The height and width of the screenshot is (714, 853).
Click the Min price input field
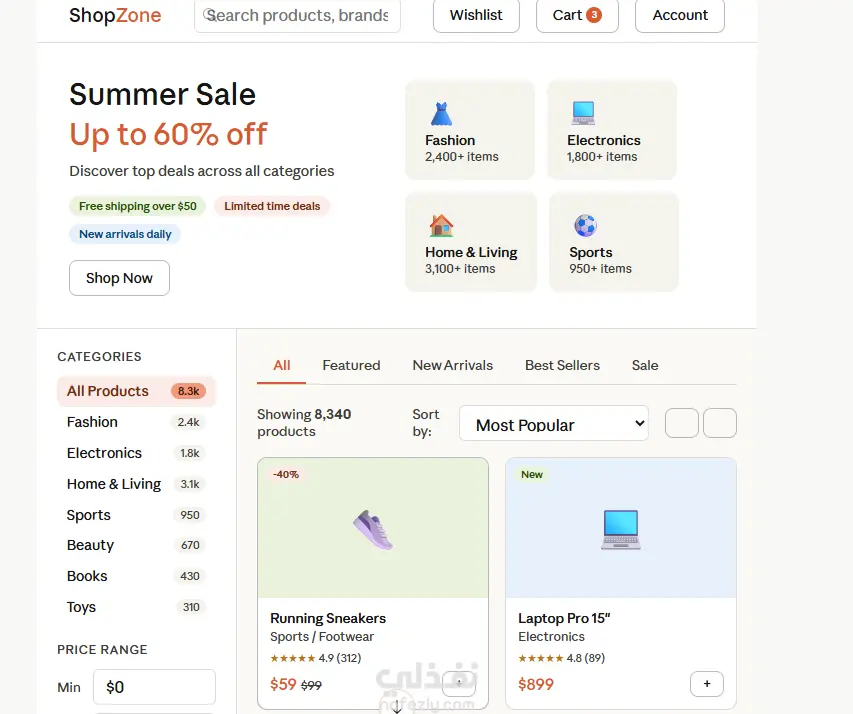tap(154, 687)
